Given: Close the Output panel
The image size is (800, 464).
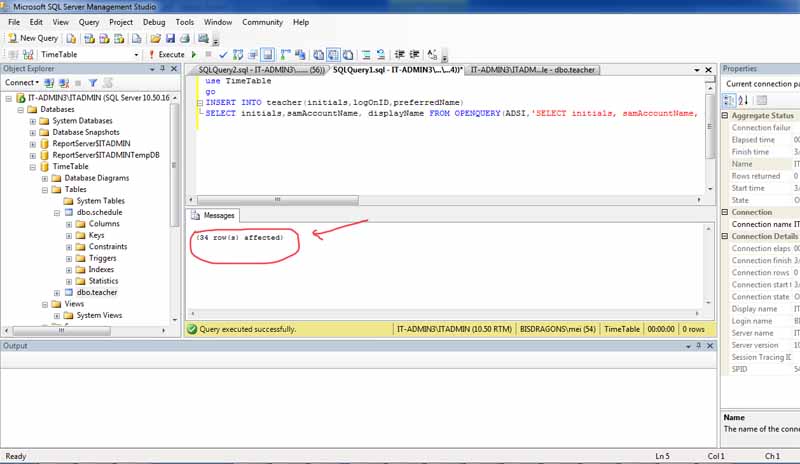Looking at the screenshot, I should [x=710, y=346].
